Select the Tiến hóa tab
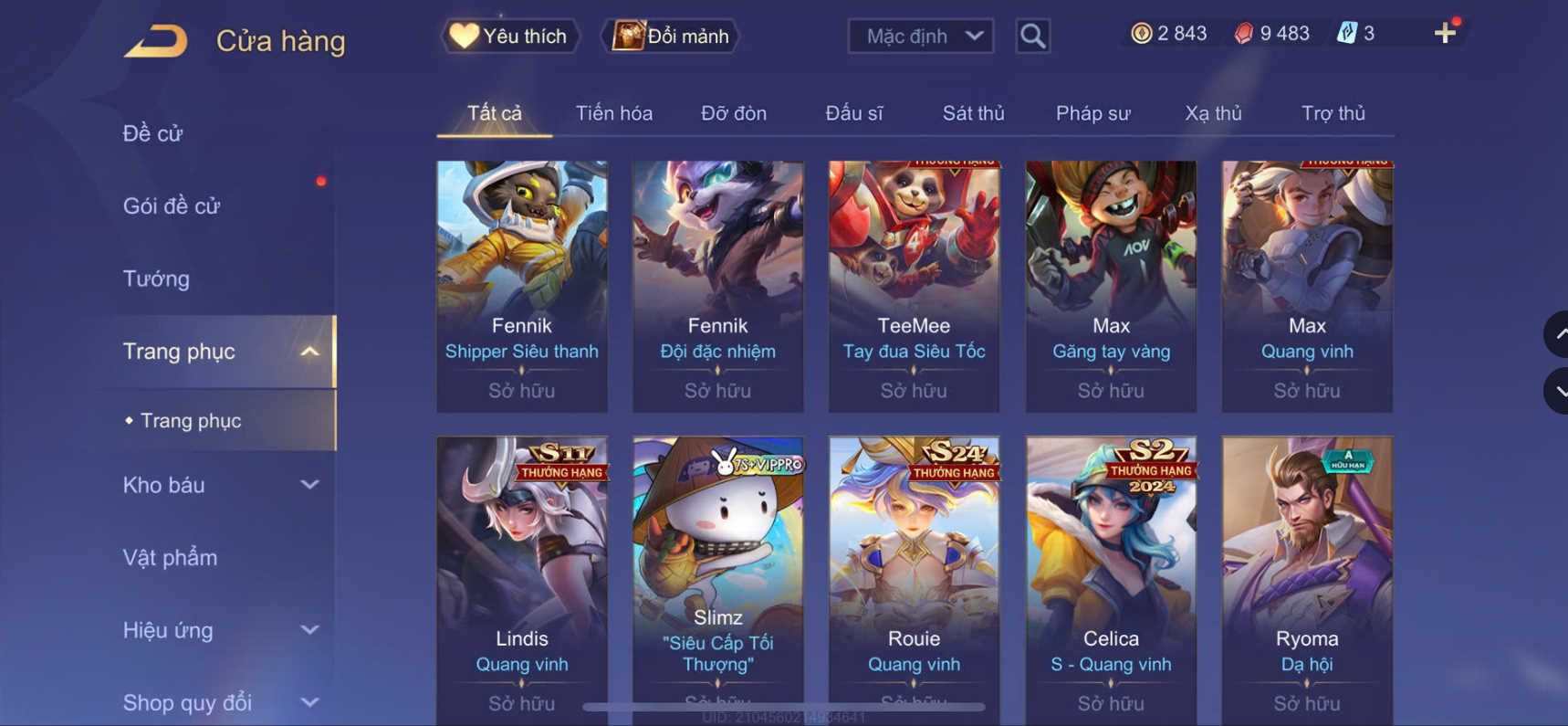 613,113
